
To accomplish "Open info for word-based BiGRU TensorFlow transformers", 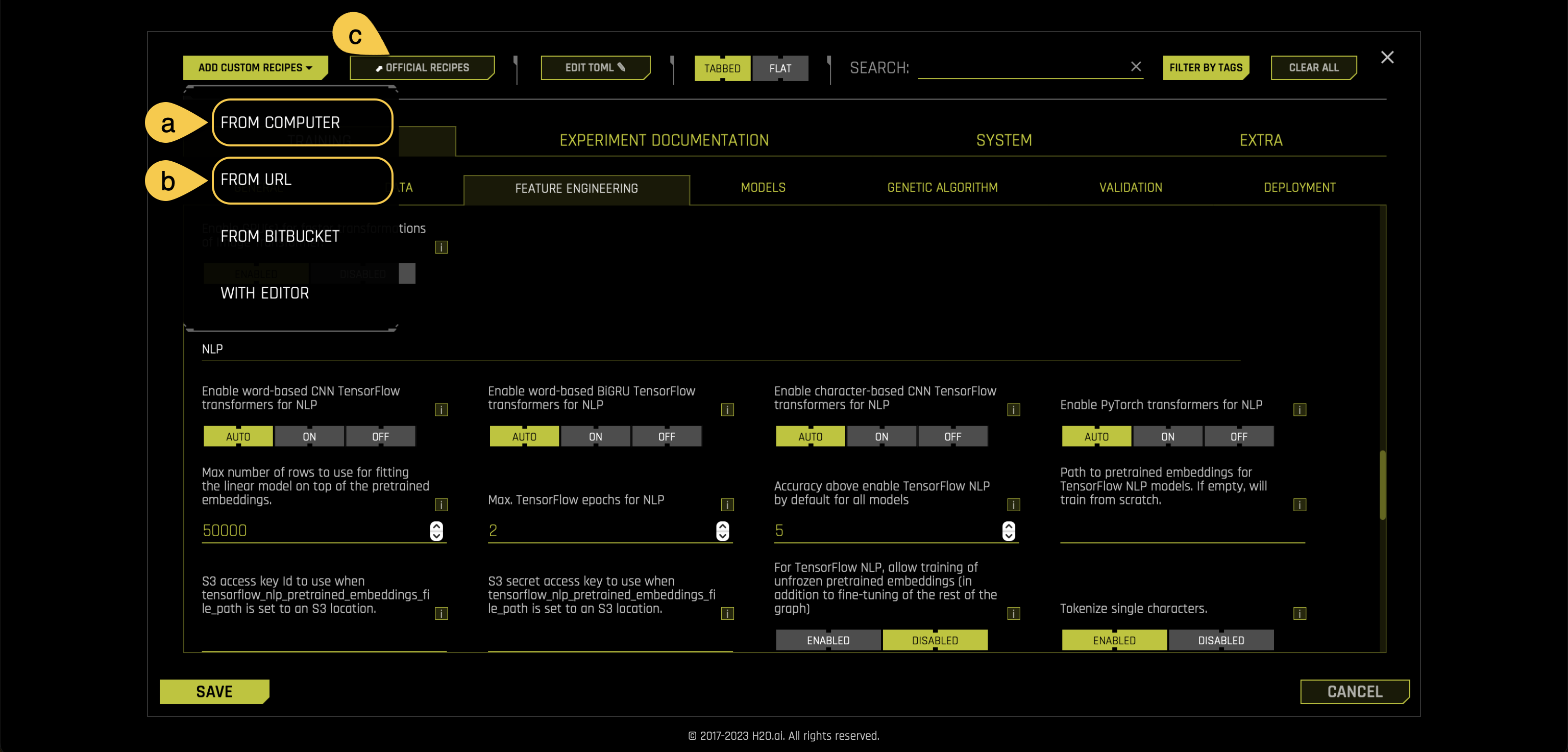I will click(x=727, y=410).
